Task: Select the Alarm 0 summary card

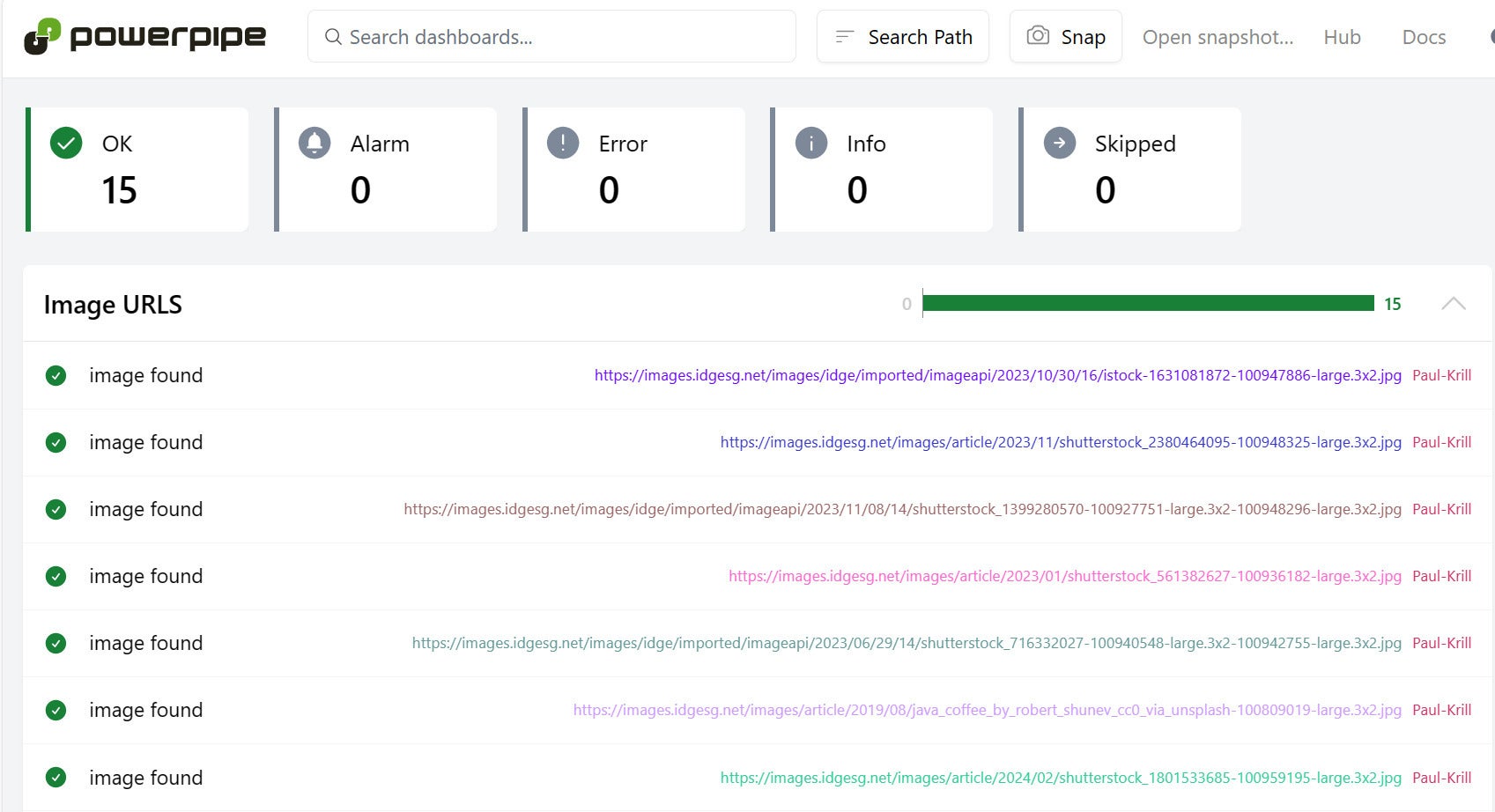Action: [x=386, y=170]
